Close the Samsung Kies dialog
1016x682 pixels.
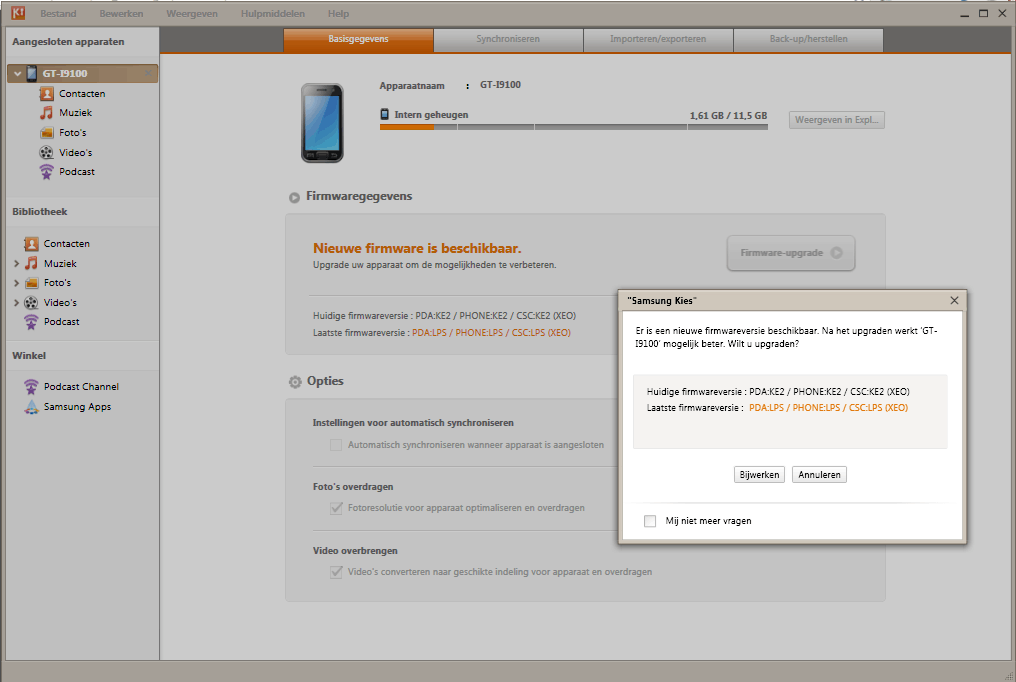(x=954, y=301)
